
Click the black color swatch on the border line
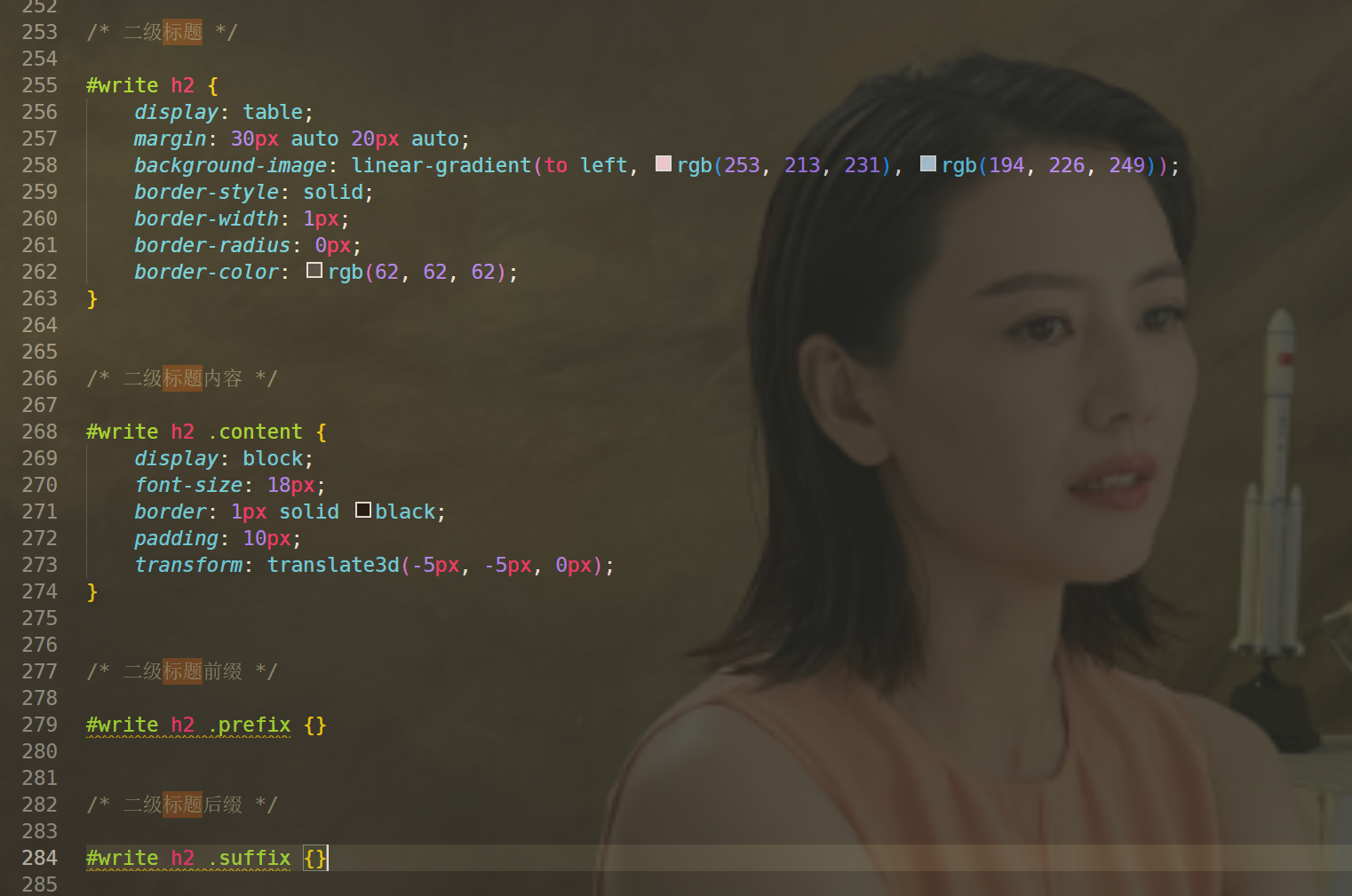363,510
